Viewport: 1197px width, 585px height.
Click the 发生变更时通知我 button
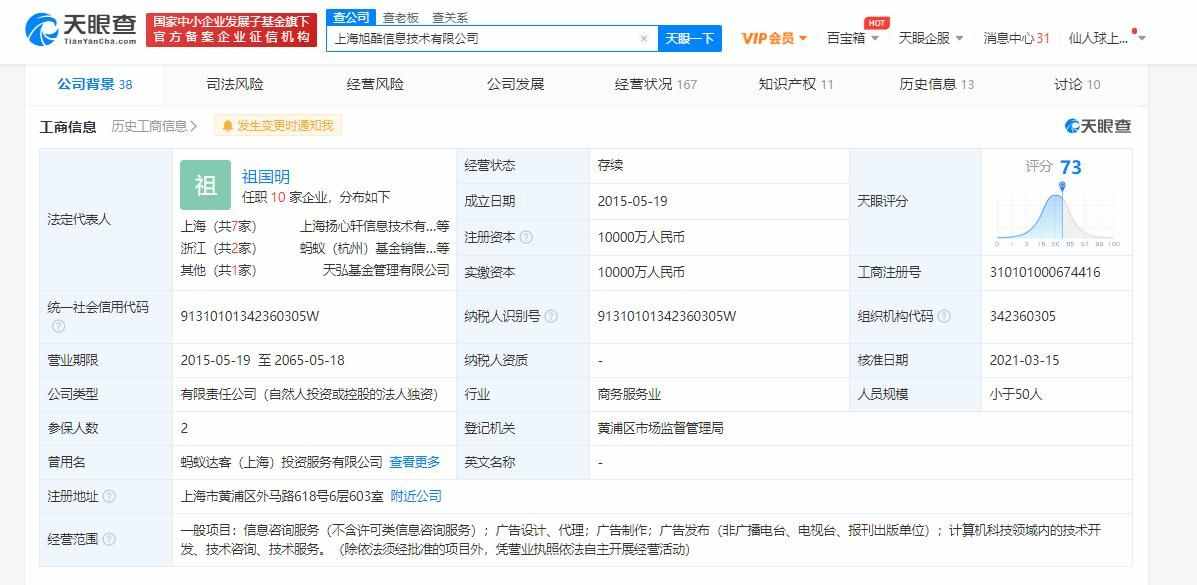[x=278, y=126]
